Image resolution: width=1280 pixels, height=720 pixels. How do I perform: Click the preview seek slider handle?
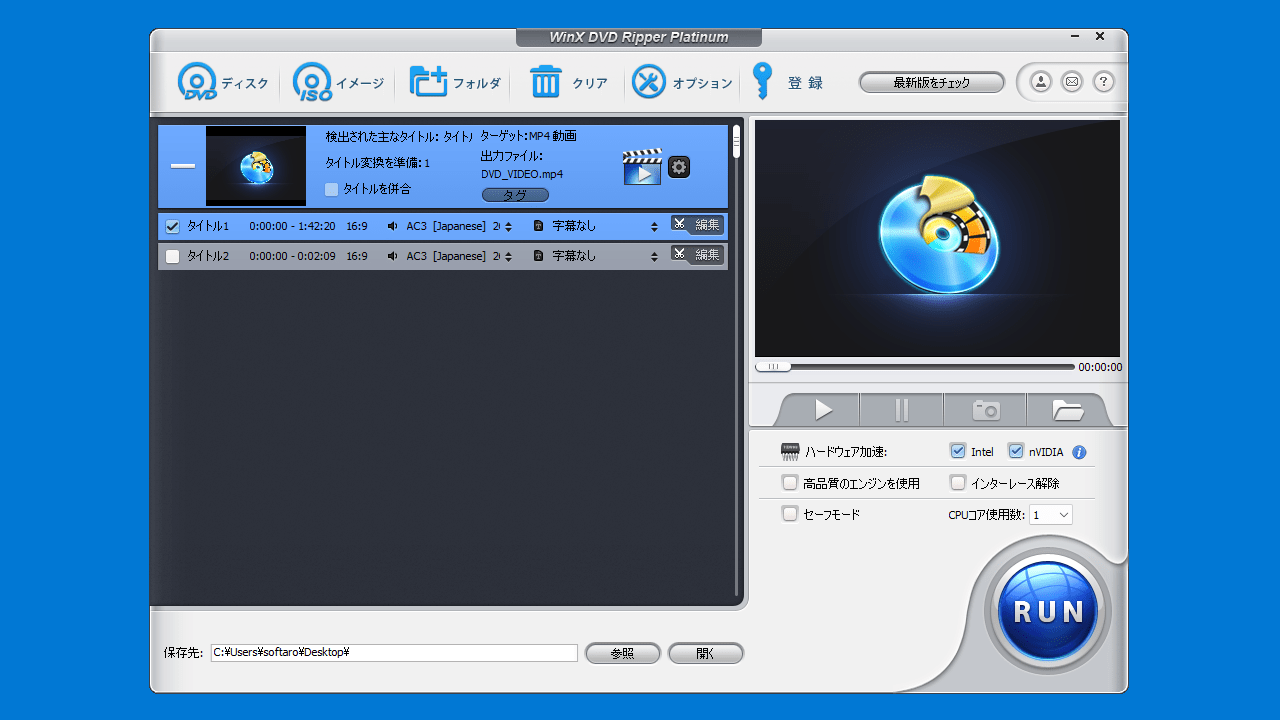pos(773,367)
